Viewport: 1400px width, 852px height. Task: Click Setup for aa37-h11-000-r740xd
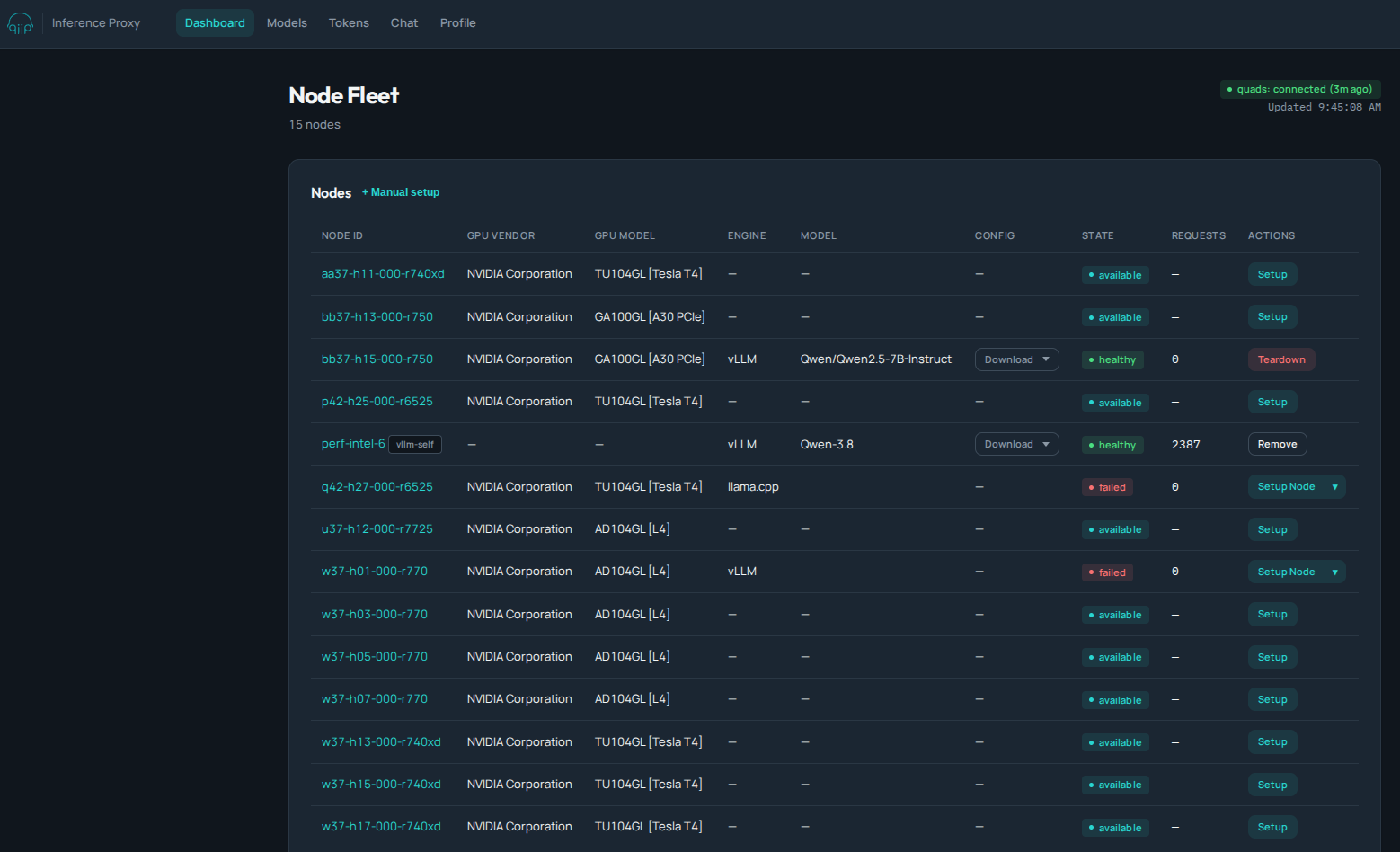click(1272, 274)
